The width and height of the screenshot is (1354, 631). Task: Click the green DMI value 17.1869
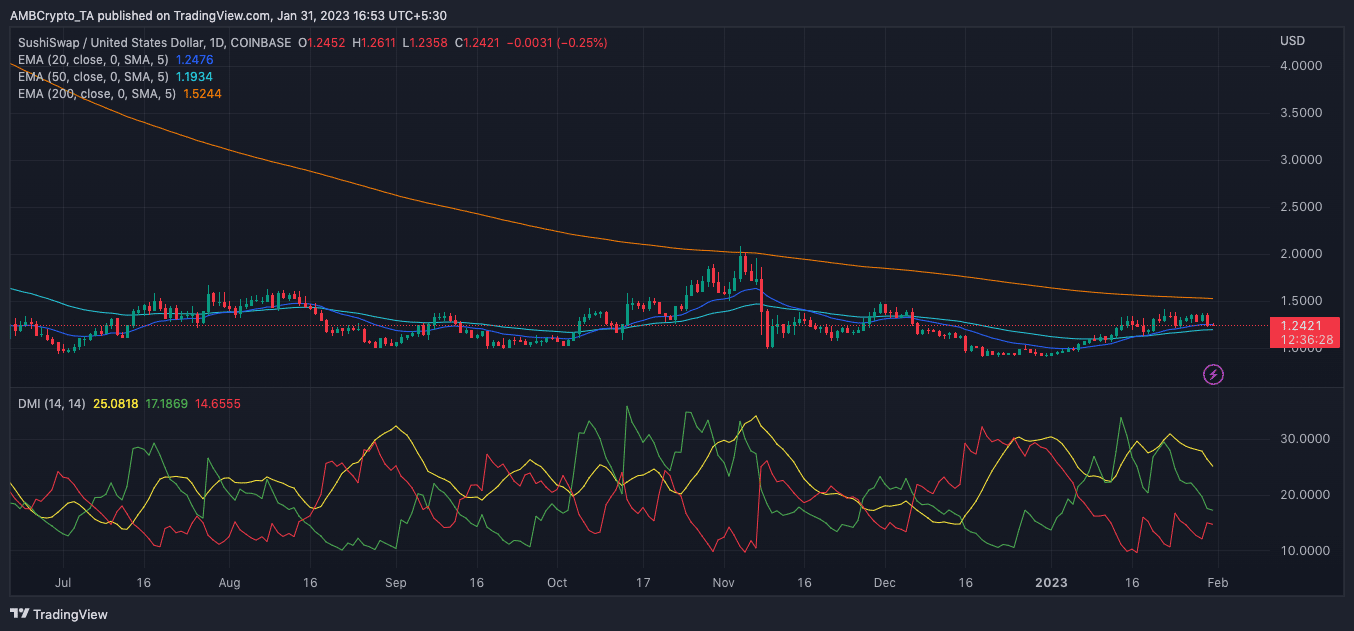click(x=166, y=403)
